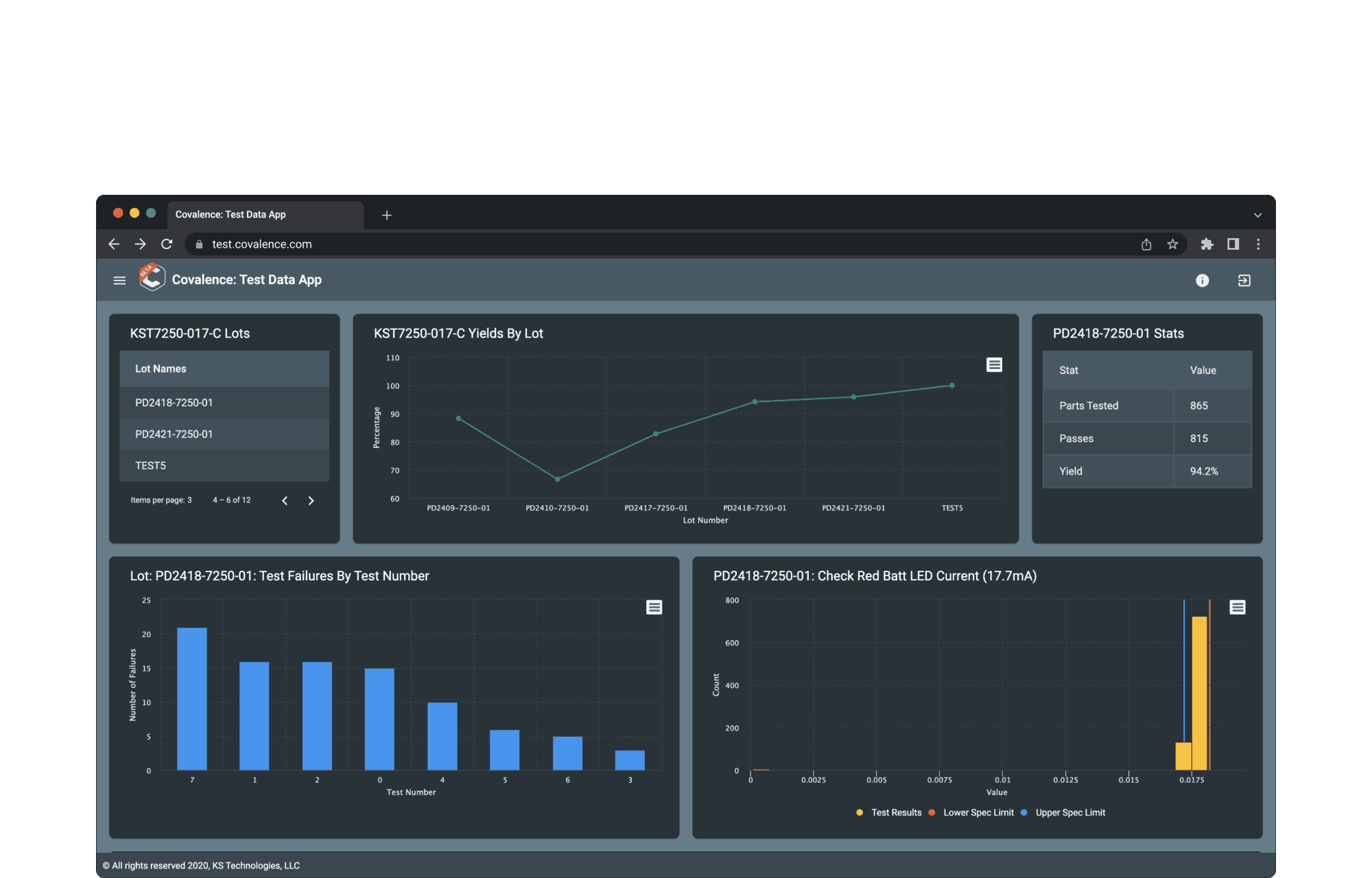Go to previous page of lots
The width and height of the screenshot is (1372, 878).
pos(285,501)
